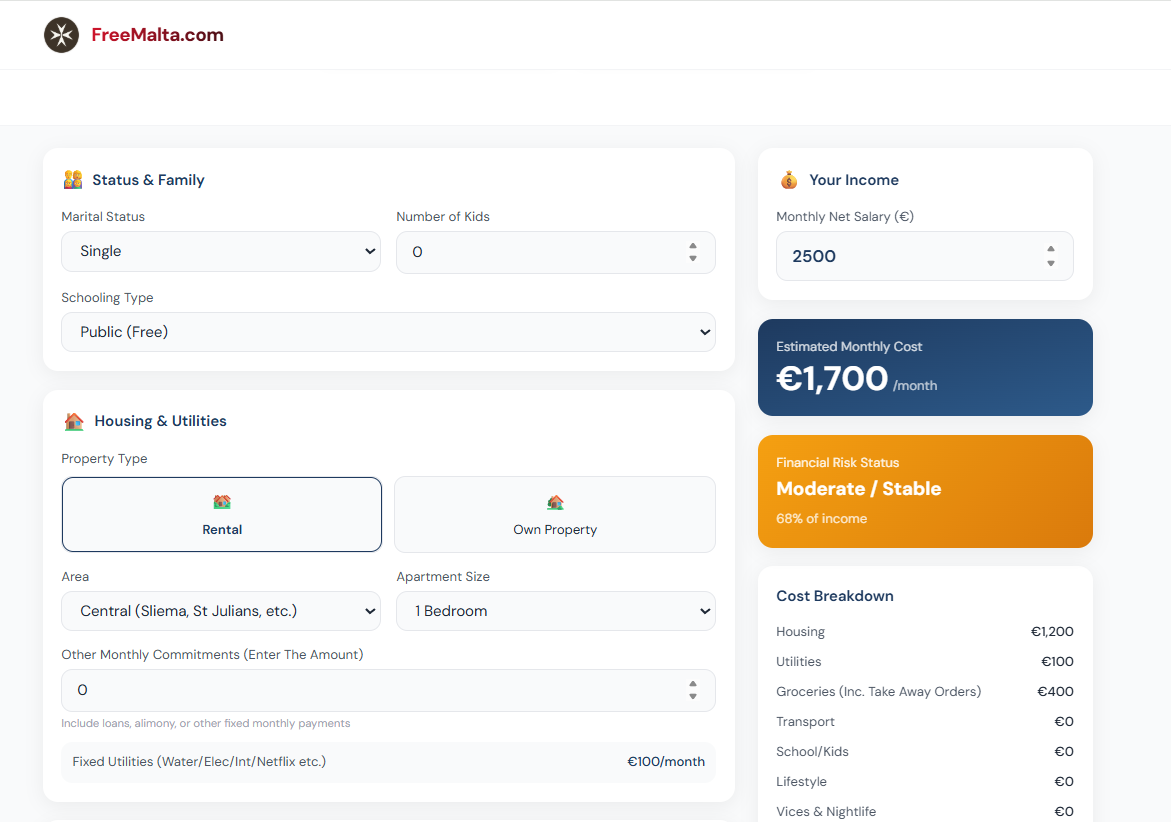This screenshot has width=1171, height=822.
Task: Click the Housing & Utilities house icon
Action: pos(74,421)
